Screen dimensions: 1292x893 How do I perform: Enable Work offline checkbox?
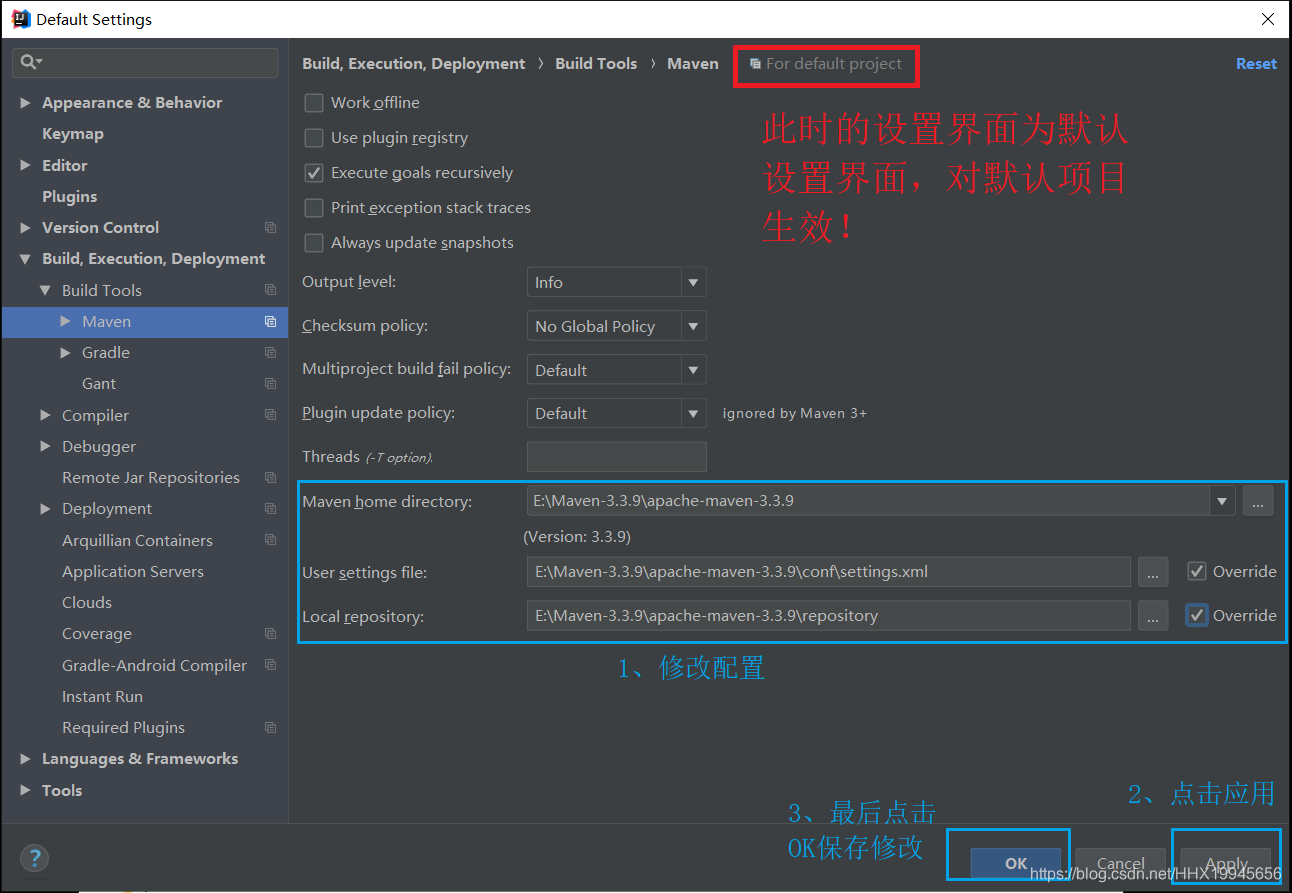point(314,103)
